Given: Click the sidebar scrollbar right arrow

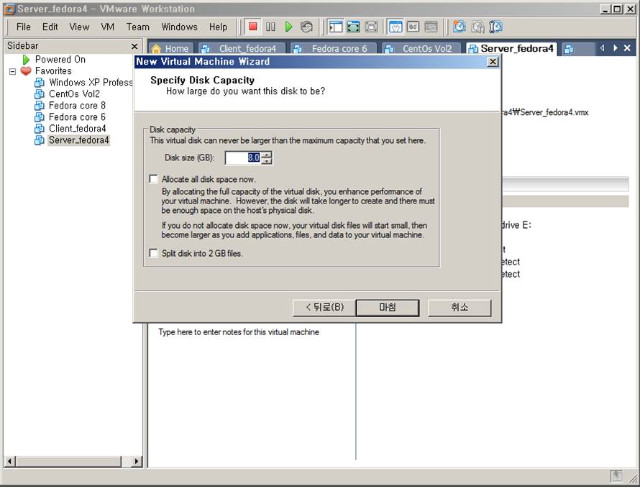Looking at the screenshot, I should [136, 461].
